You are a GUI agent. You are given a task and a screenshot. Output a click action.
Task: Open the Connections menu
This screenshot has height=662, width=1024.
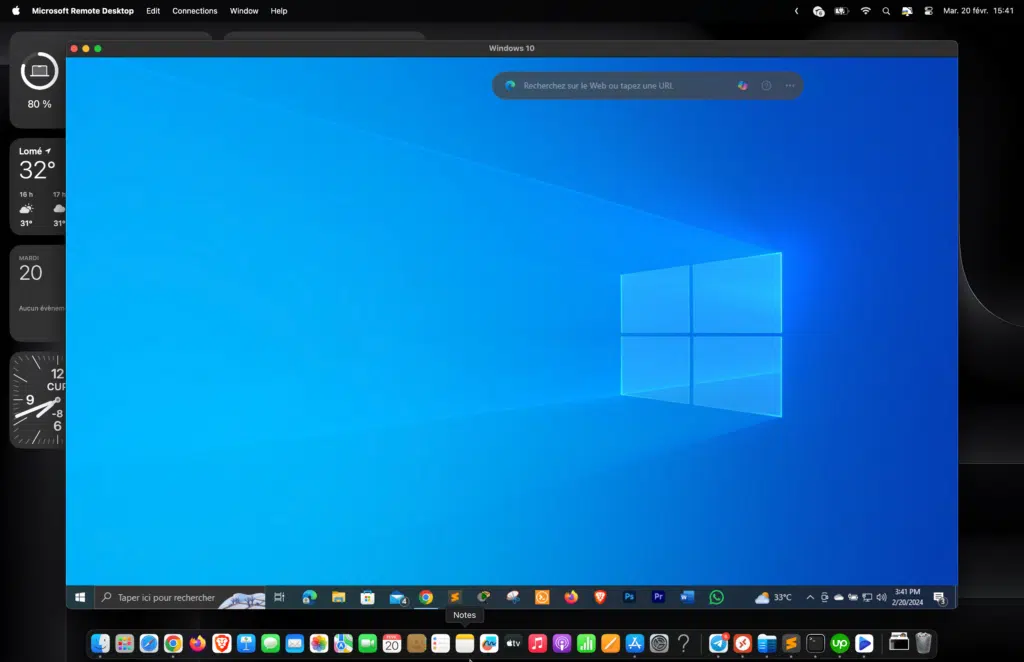tap(195, 11)
